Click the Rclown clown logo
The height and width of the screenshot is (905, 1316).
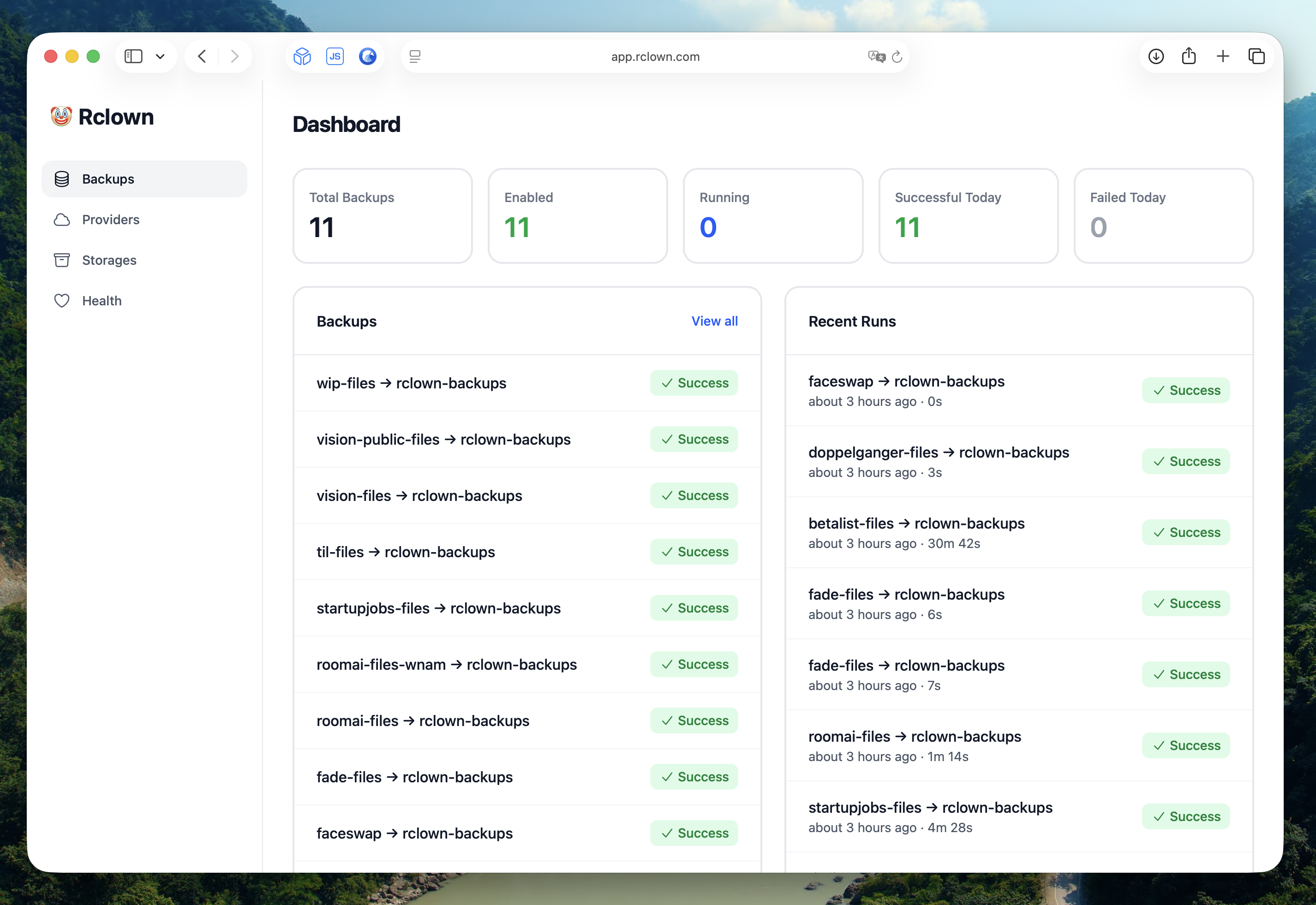pos(61,117)
